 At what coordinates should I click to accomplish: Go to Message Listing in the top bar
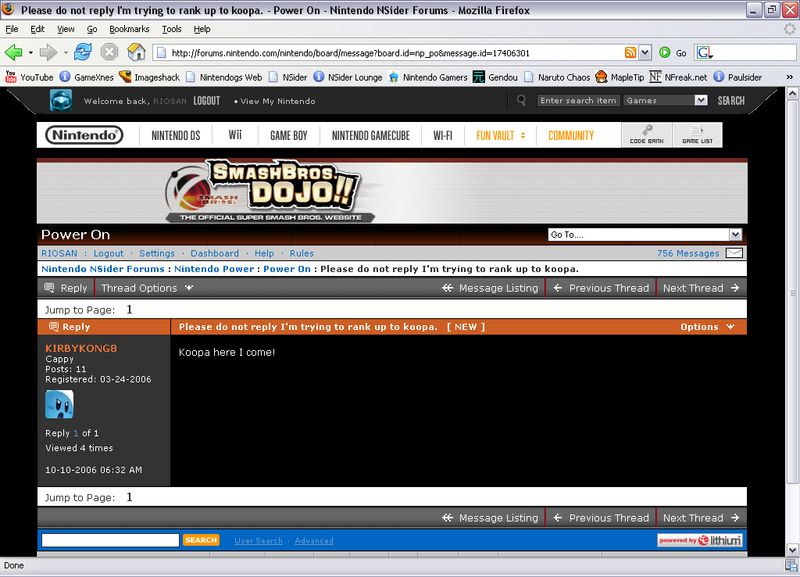490,288
